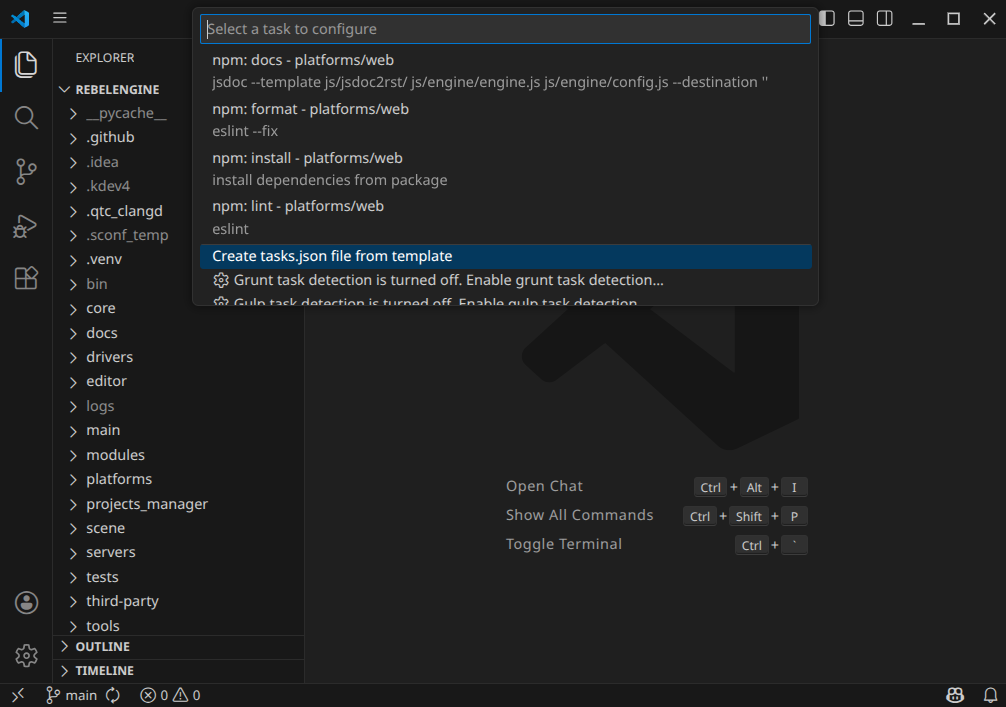Click the Toggle Terminal hint

[563, 544]
